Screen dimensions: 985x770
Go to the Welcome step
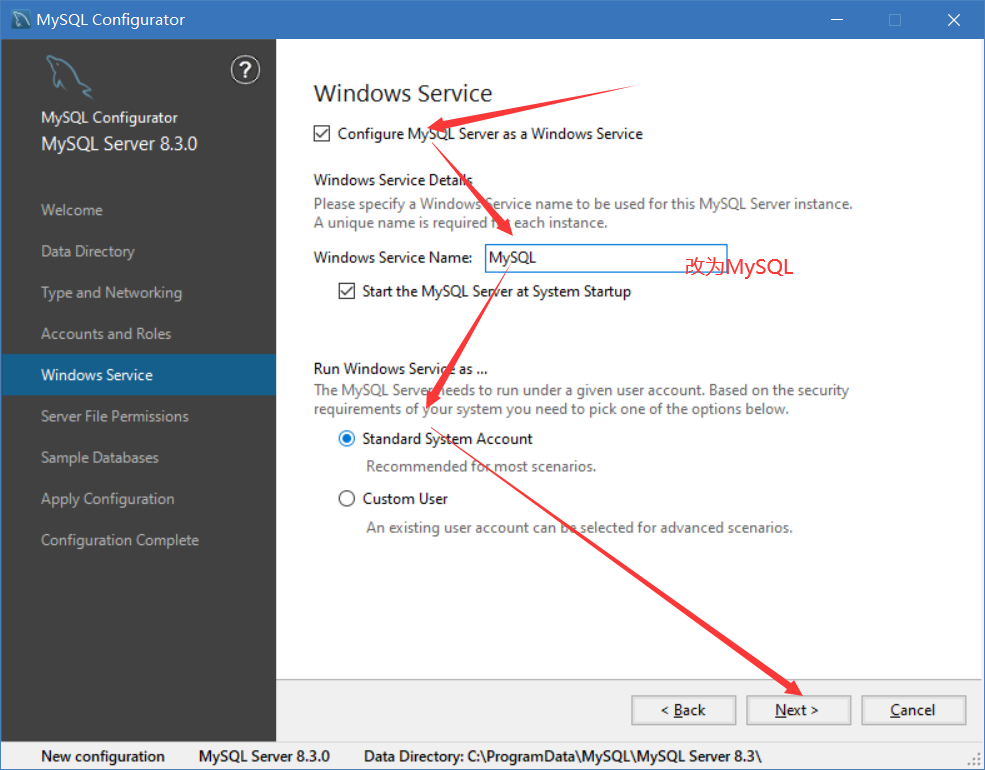[72, 210]
